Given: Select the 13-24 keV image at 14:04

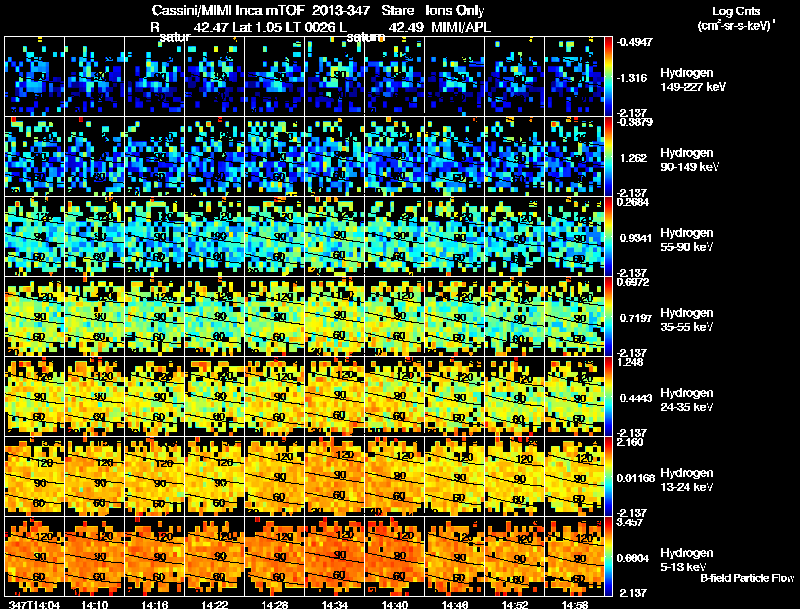Looking at the screenshot, I should pos(35,476).
